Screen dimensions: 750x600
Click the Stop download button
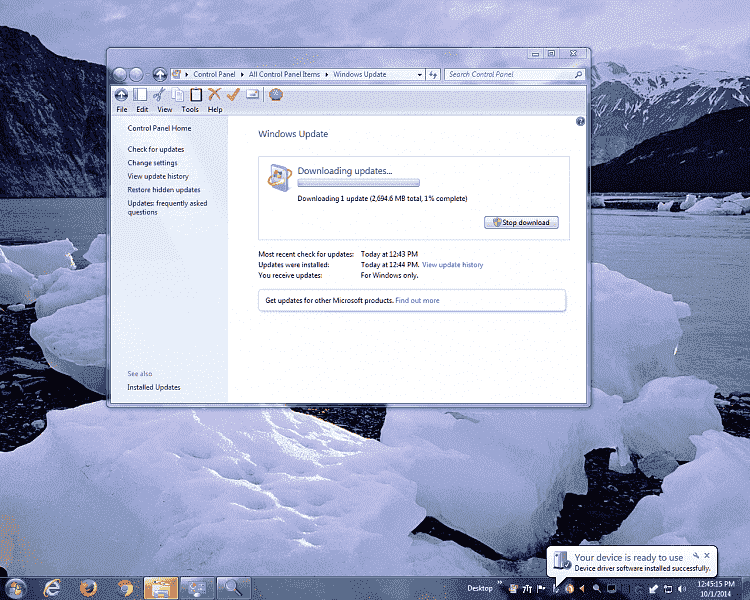521,222
